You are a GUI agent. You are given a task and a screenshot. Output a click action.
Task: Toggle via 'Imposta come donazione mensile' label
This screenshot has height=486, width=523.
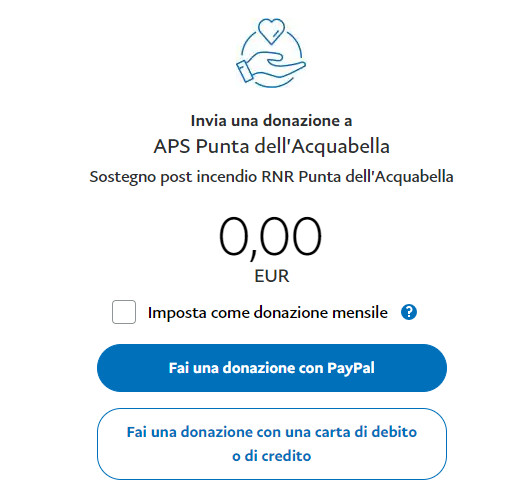[268, 313]
